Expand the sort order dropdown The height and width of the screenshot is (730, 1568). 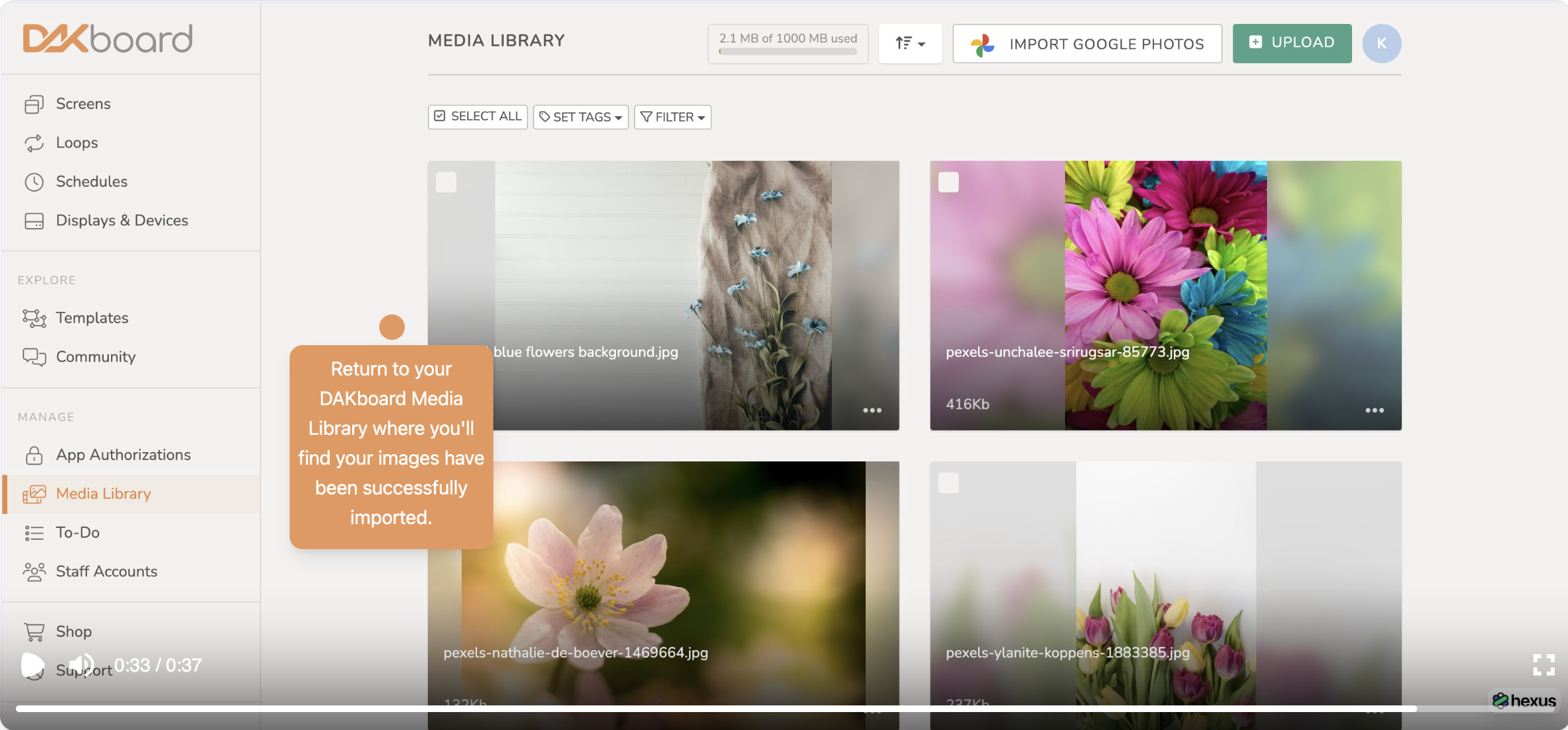coord(910,44)
